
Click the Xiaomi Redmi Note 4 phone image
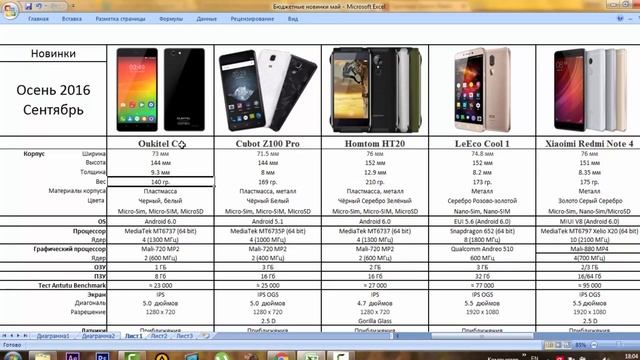[x=590, y=90]
